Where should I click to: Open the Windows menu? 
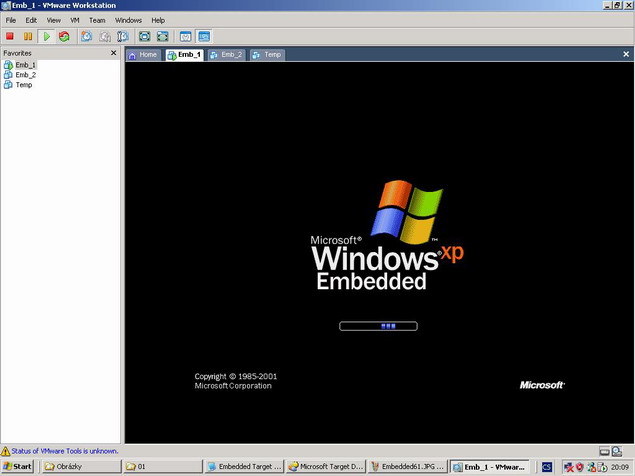tap(128, 20)
